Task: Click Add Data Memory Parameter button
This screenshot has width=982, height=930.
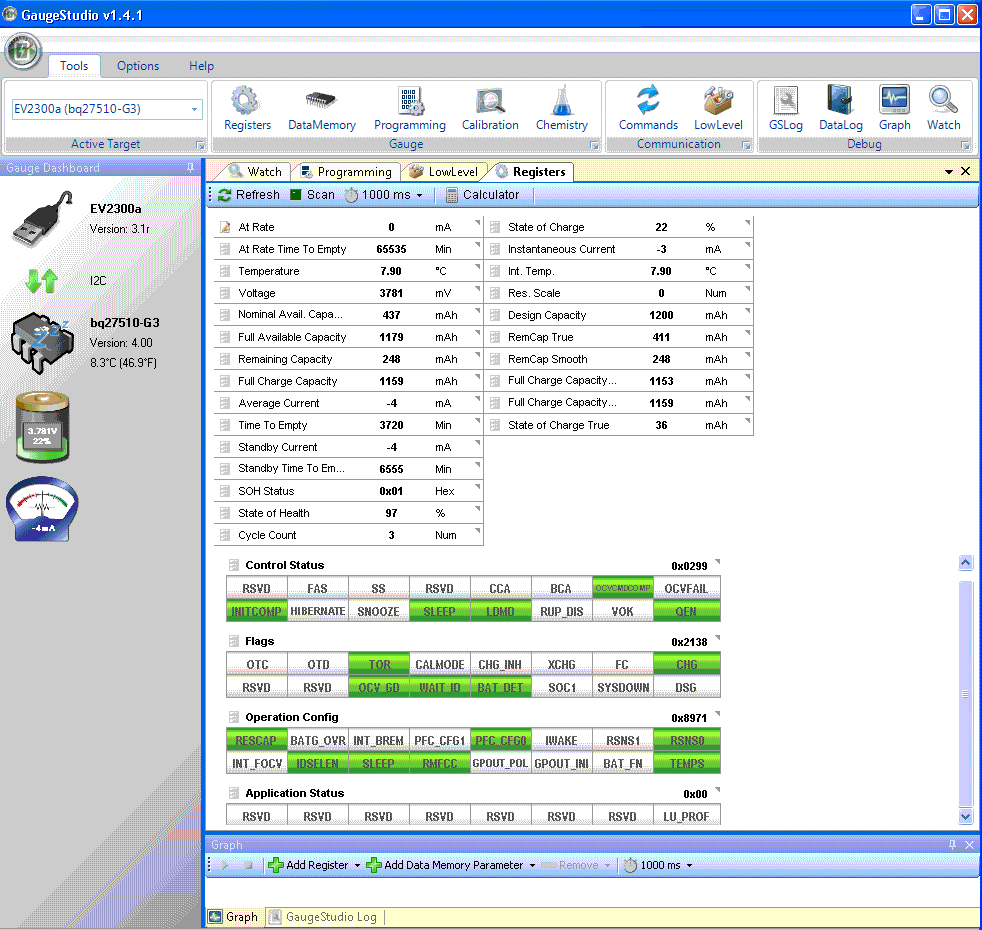Action: click(445, 865)
